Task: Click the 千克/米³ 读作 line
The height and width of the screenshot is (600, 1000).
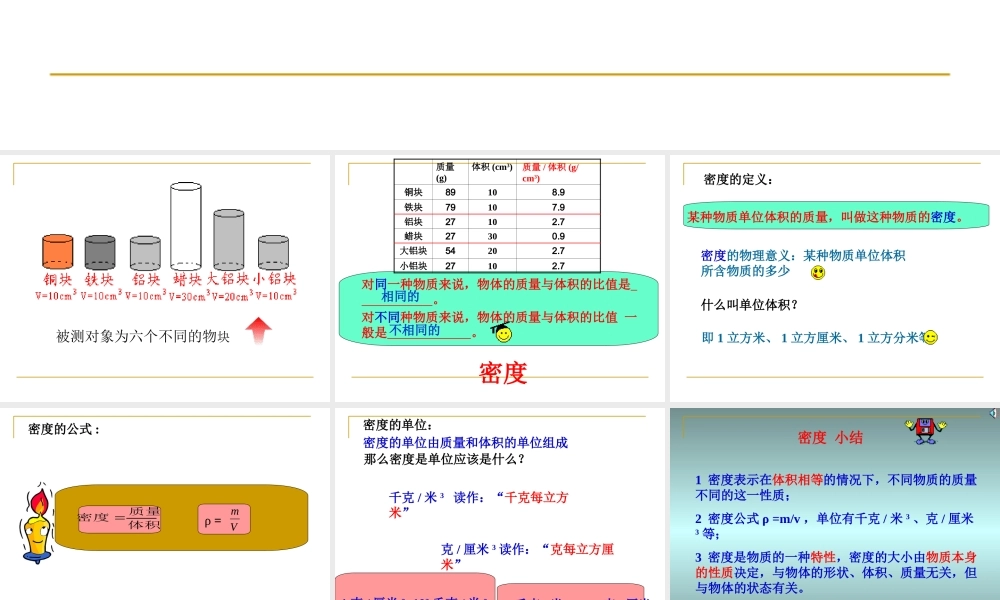Action: [478, 504]
